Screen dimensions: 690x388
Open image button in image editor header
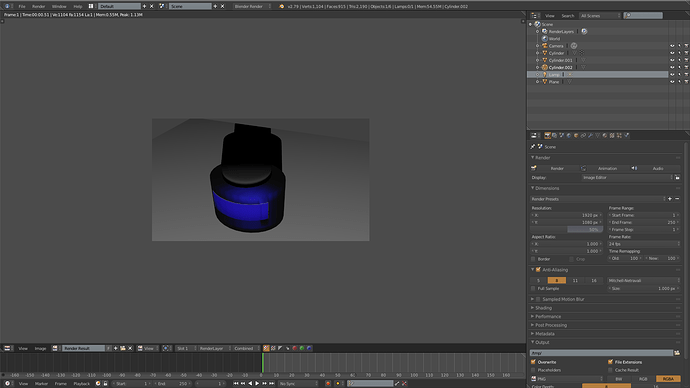click(123, 348)
